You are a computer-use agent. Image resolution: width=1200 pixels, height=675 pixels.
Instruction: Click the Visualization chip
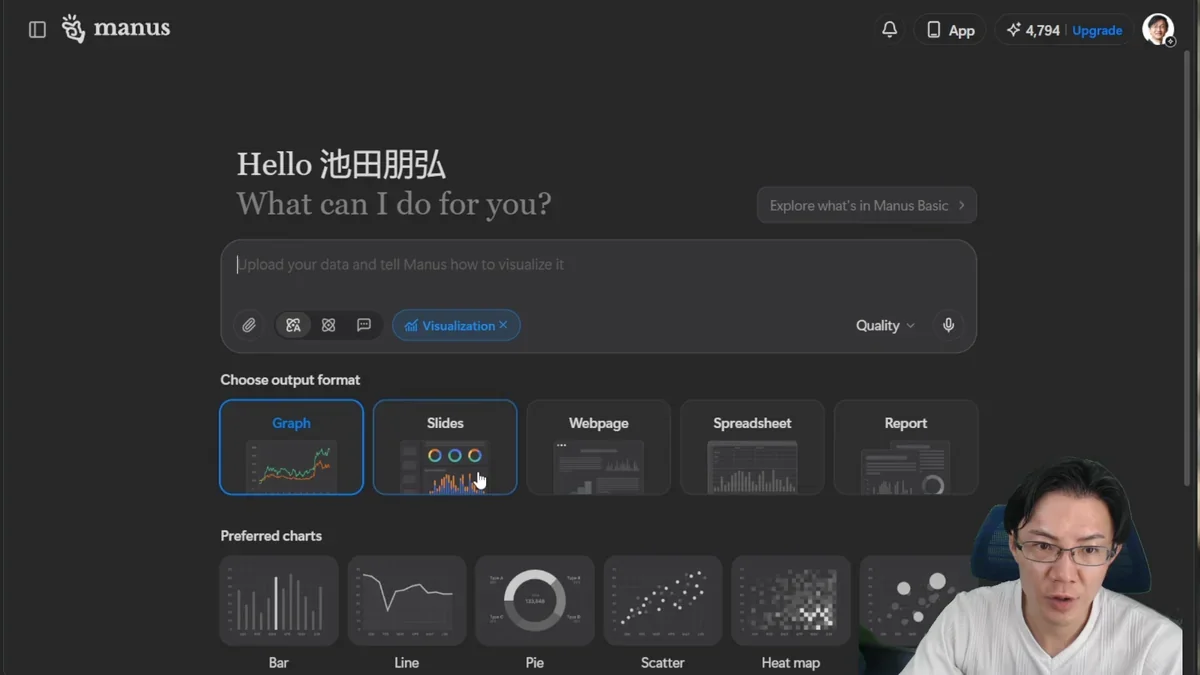click(456, 325)
